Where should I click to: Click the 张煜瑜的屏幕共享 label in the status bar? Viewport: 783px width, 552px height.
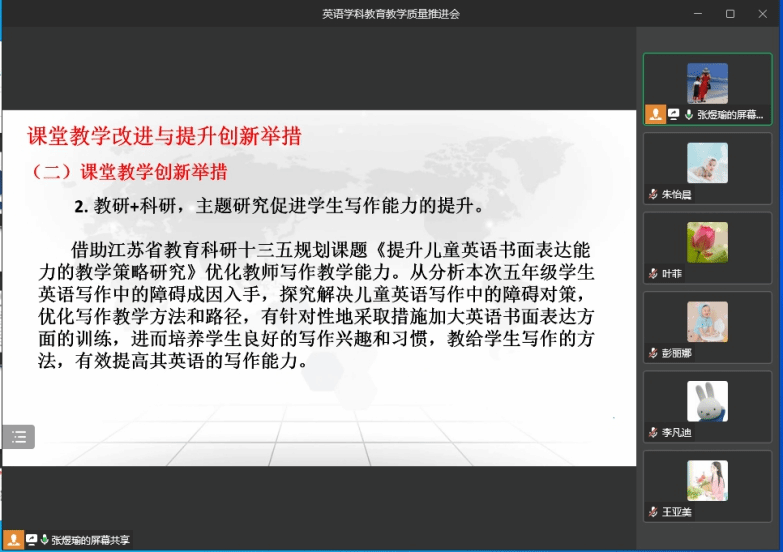(x=90, y=540)
